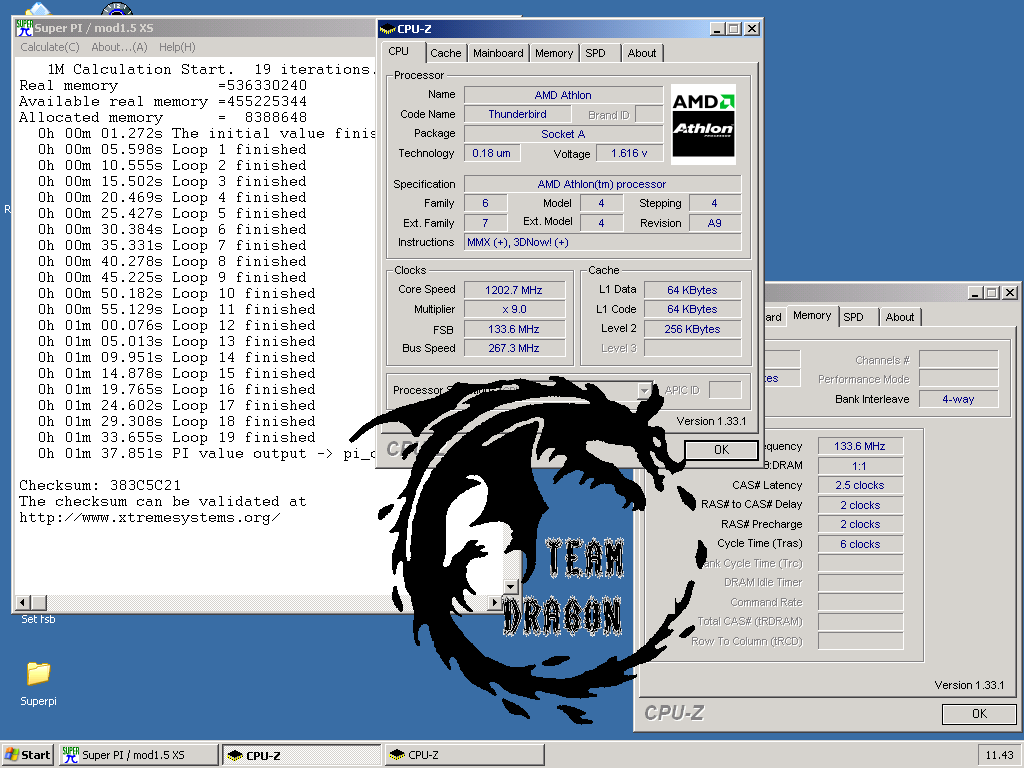Image resolution: width=1024 pixels, height=768 pixels.
Task: Click Super PI horizontal scrollbar right arrow
Action: point(494,602)
